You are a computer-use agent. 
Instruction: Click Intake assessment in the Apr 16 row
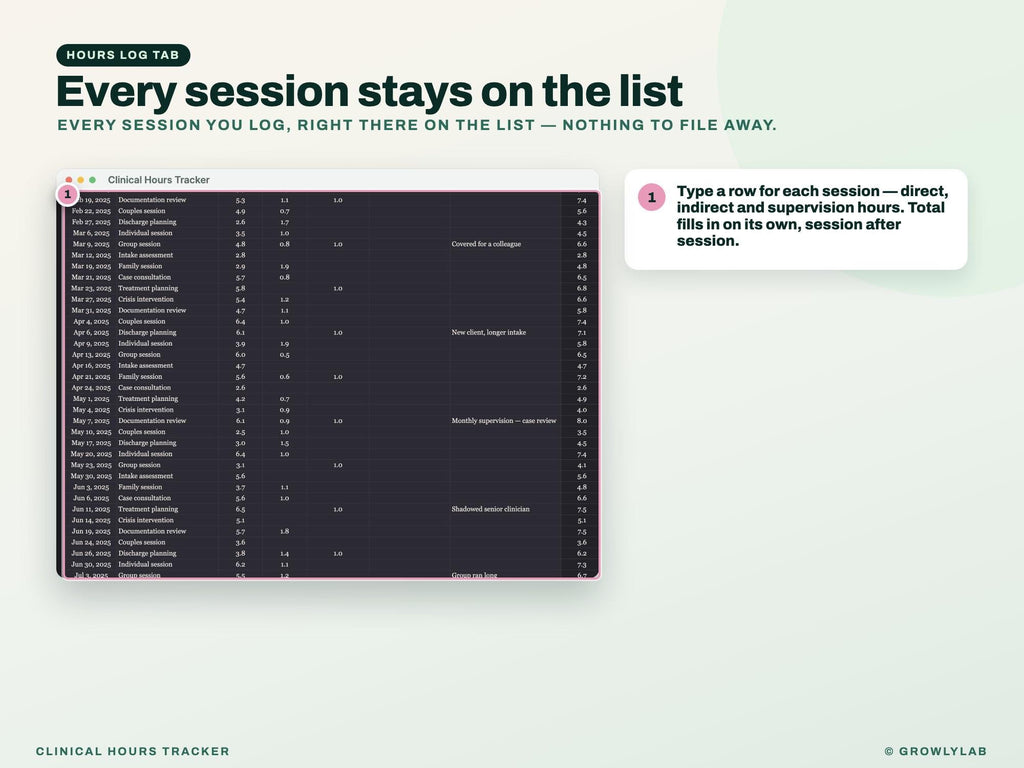tap(146, 366)
